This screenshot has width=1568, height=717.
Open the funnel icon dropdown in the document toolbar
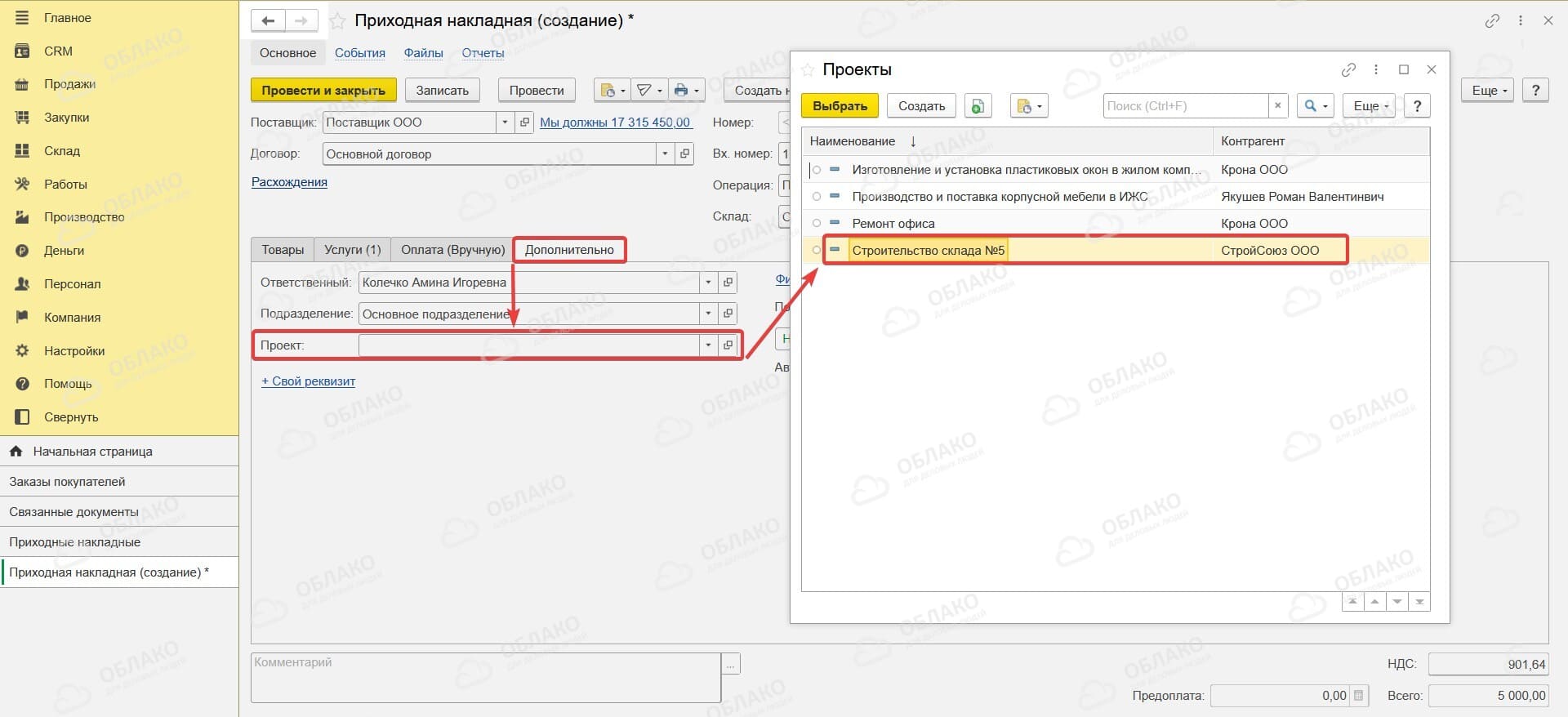click(x=649, y=90)
